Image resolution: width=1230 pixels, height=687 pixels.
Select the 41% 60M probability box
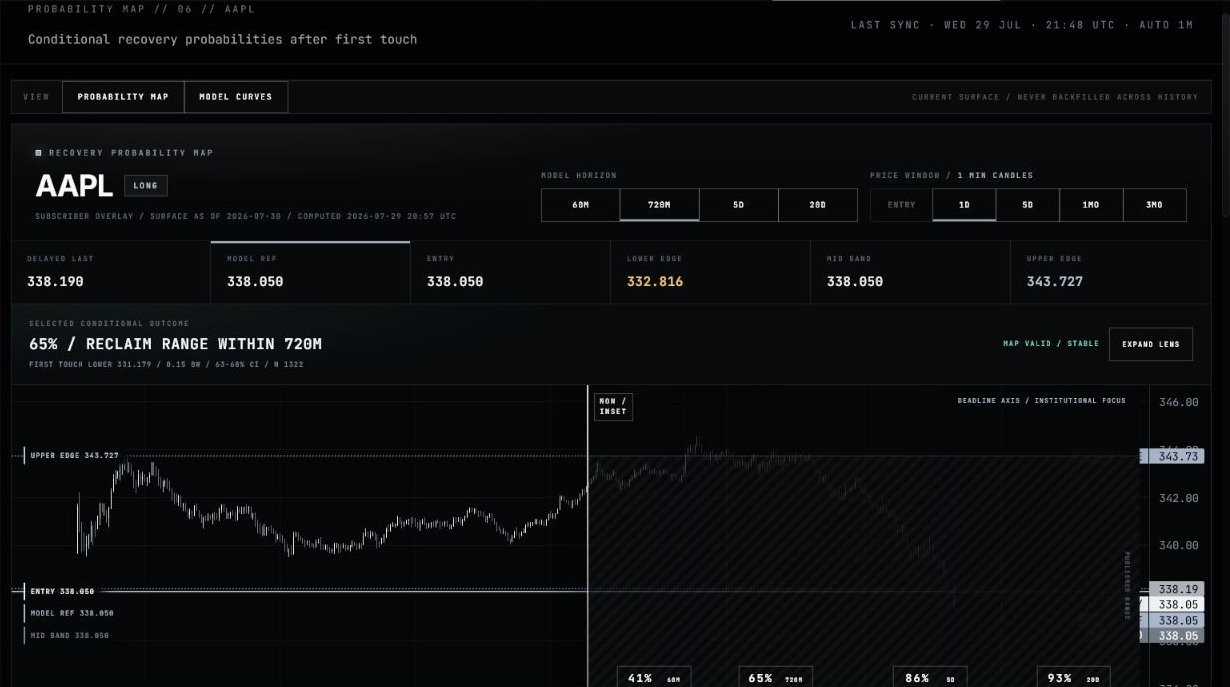coord(654,678)
